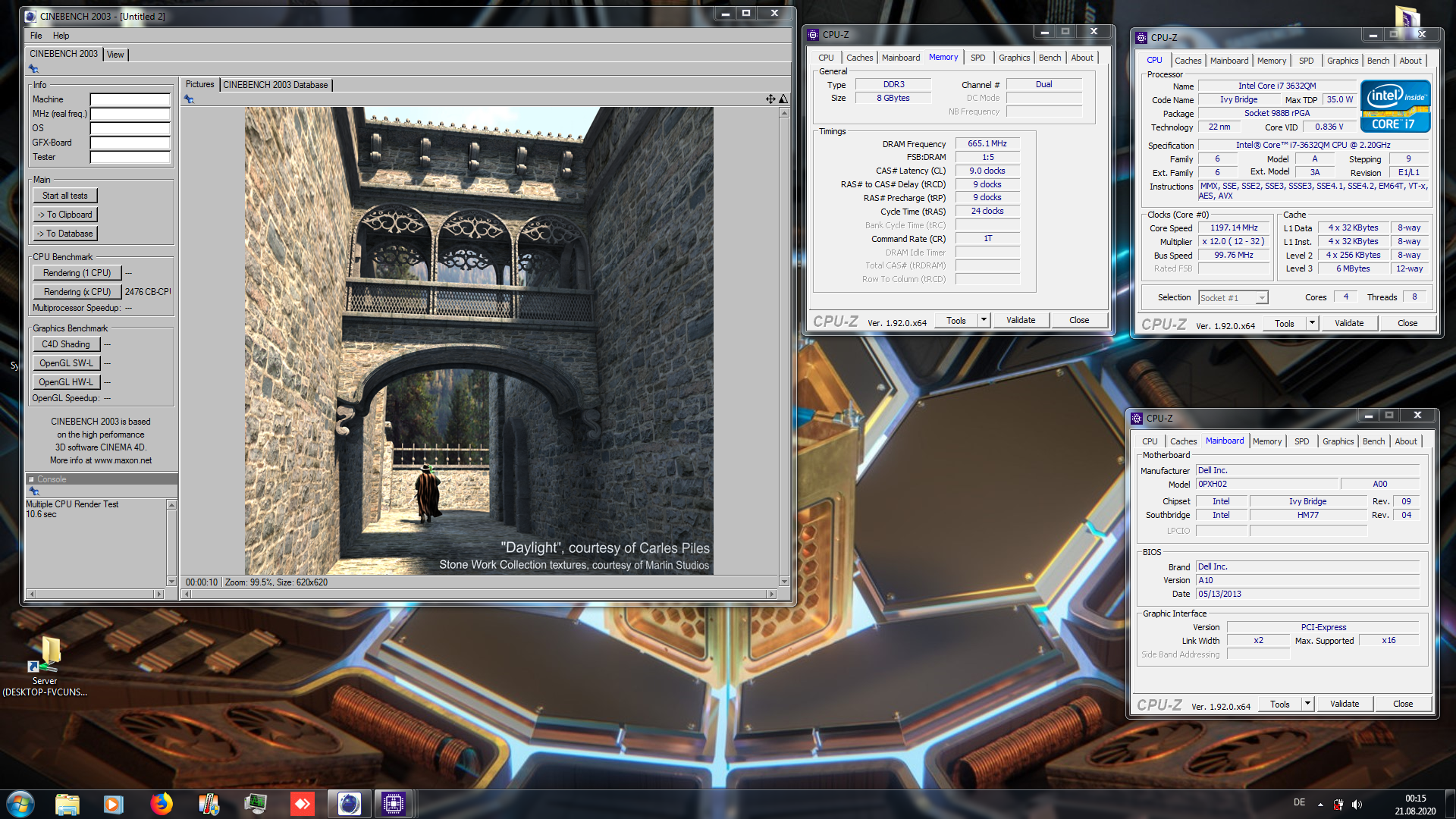The height and width of the screenshot is (819, 1456).
Task: Click the title bar icon of the CPU-Z CPU window
Action: point(1141,38)
